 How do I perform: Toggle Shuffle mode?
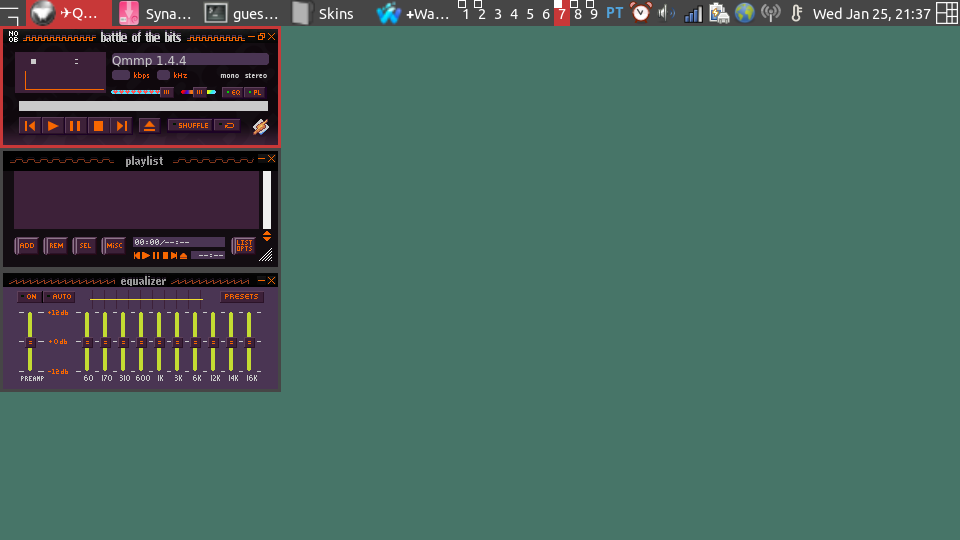pyautogui.click(x=190, y=126)
